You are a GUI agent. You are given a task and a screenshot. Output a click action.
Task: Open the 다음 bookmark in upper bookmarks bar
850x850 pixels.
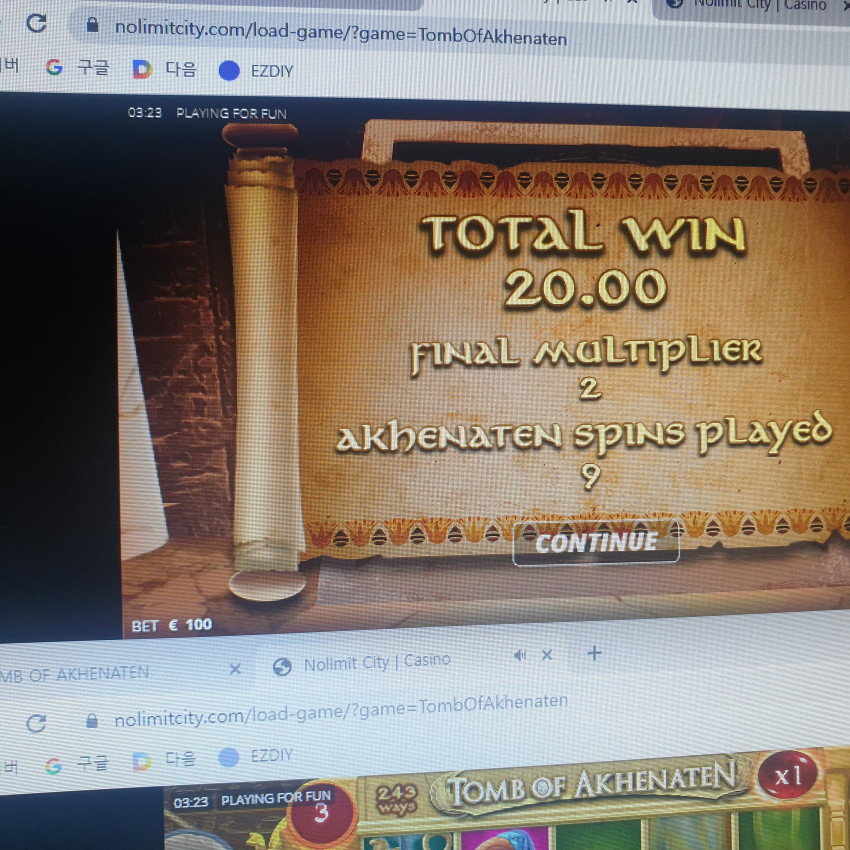coord(181,69)
